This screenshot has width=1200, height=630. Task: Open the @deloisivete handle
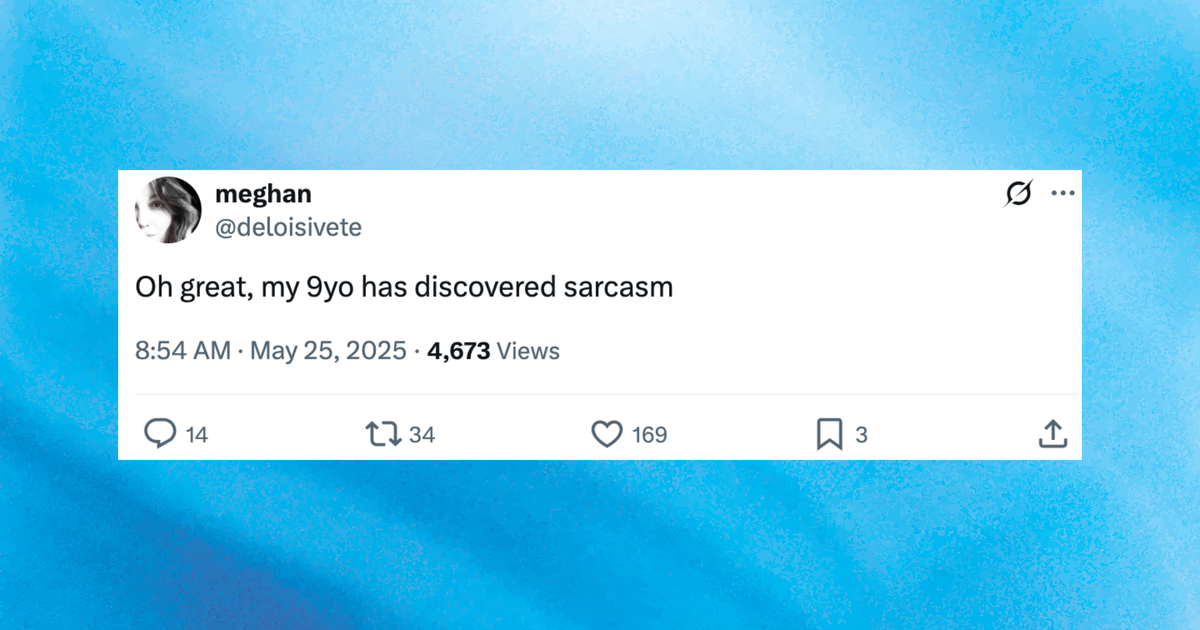[x=288, y=227]
